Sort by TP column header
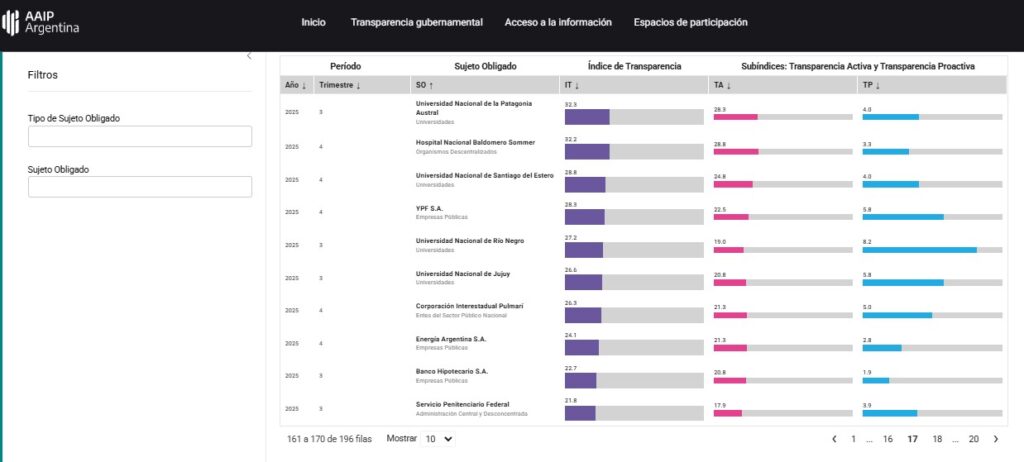This screenshot has height=462, width=1024. pyautogui.click(x=872, y=86)
